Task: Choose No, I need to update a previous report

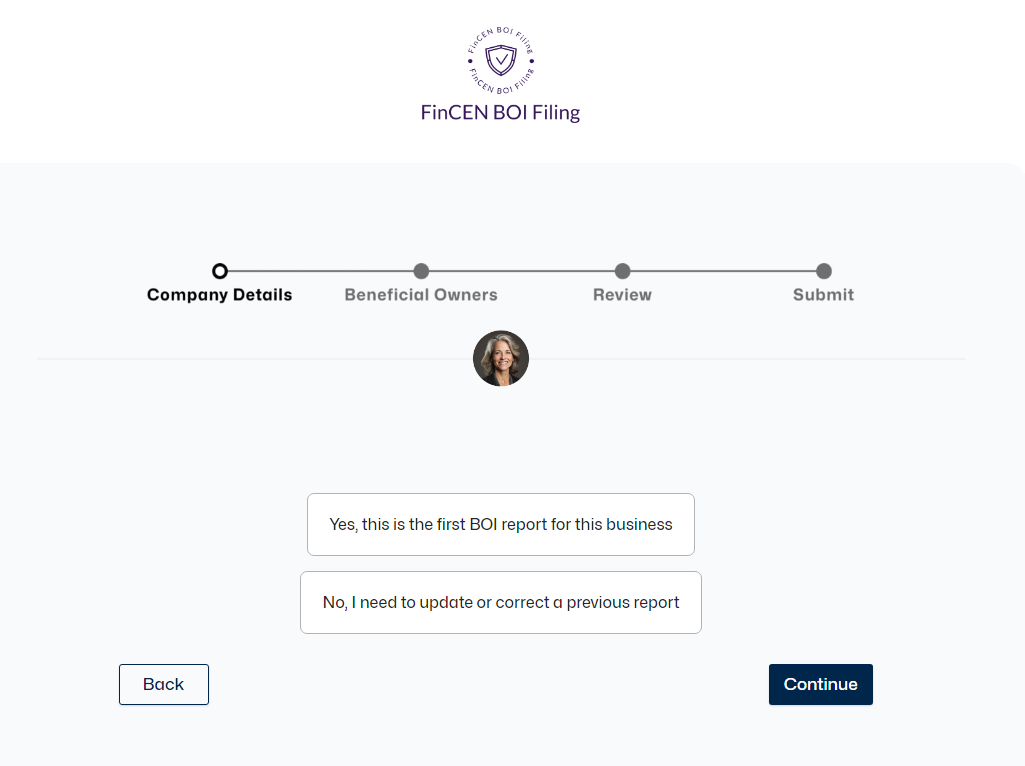Action: [501, 602]
